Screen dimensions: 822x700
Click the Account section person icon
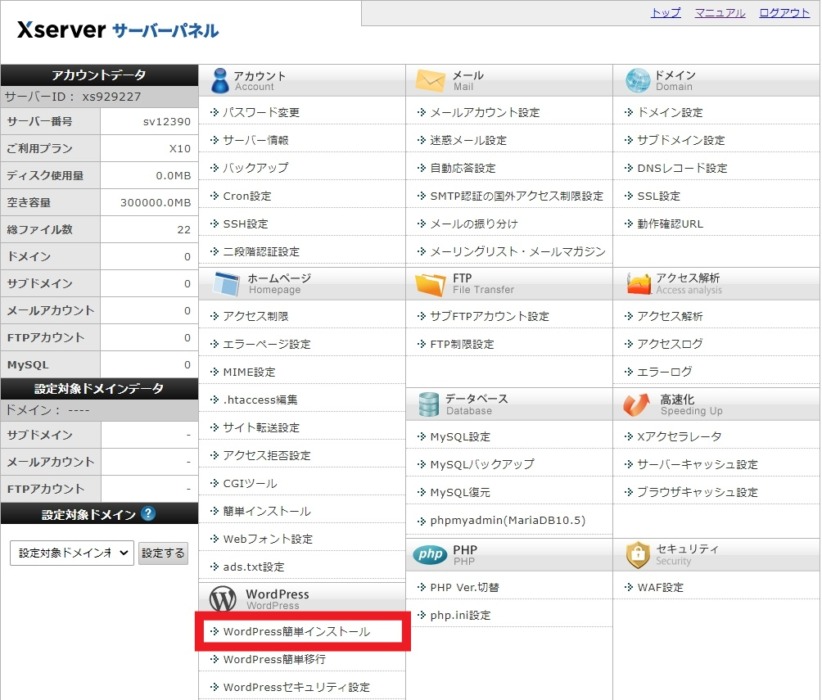[x=220, y=81]
